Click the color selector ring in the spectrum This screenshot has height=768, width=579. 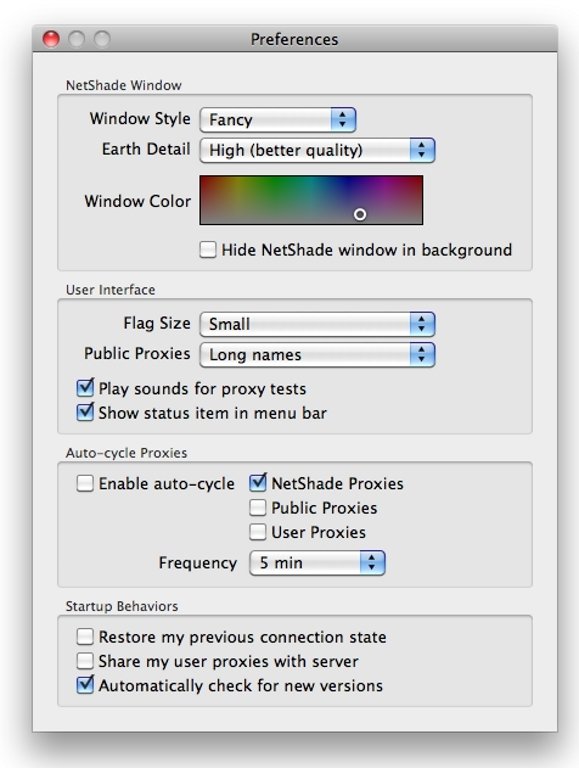360,215
